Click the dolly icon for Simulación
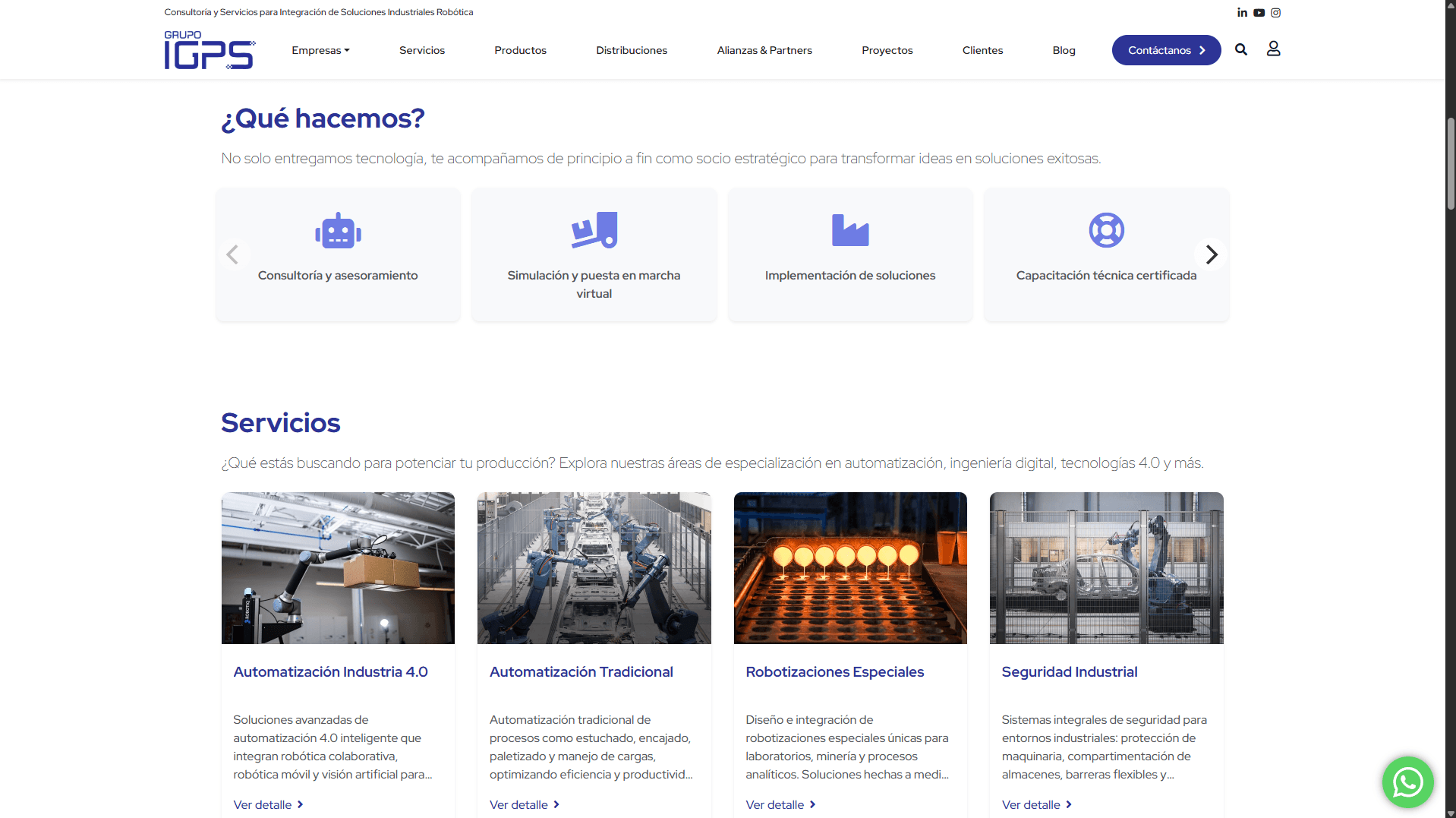Image resolution: width=1456 pixels, height=818 pixels. pos(594,230)
